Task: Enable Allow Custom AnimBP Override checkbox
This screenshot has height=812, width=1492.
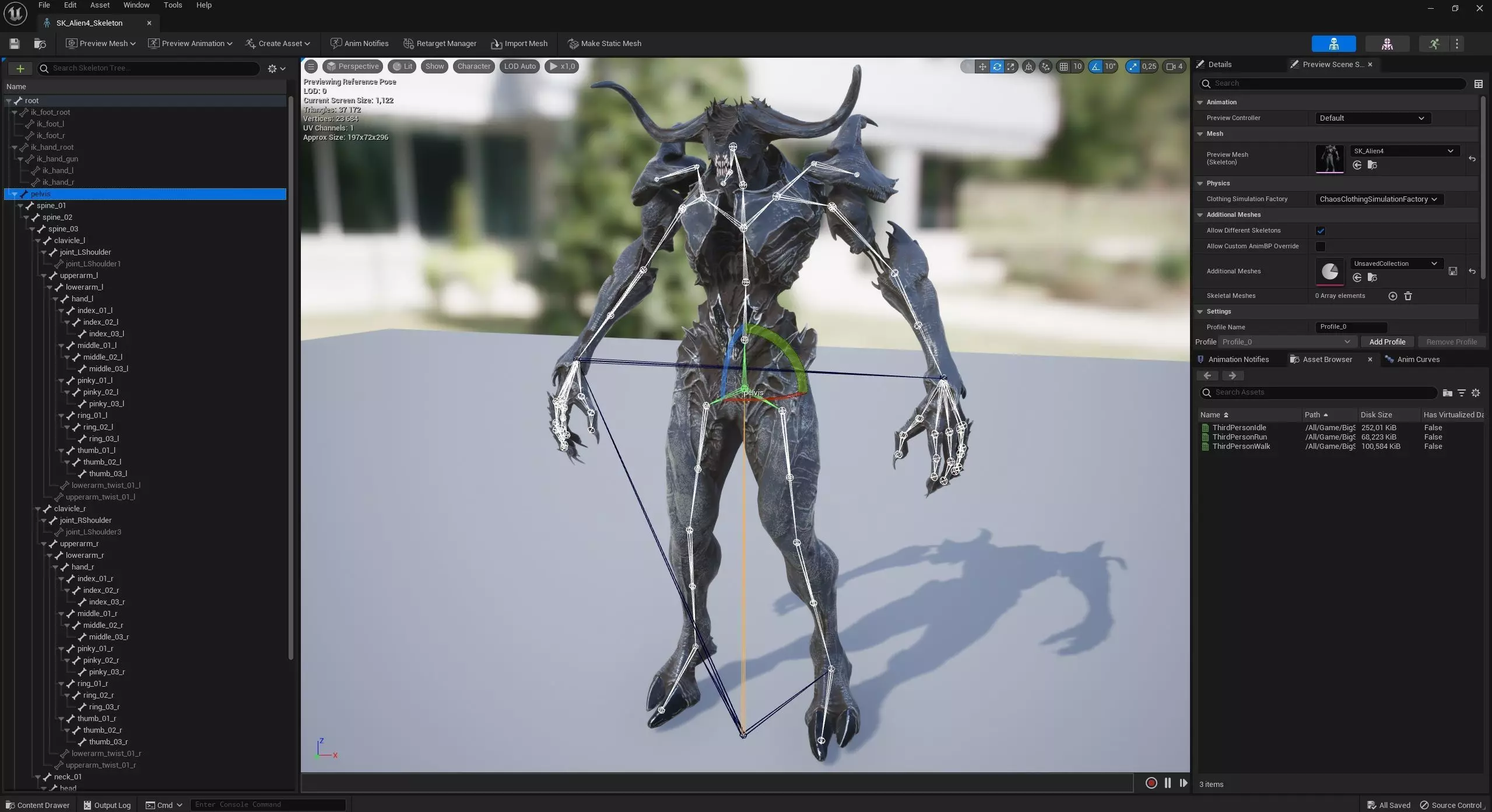Action: click(x=1321, y=247)
